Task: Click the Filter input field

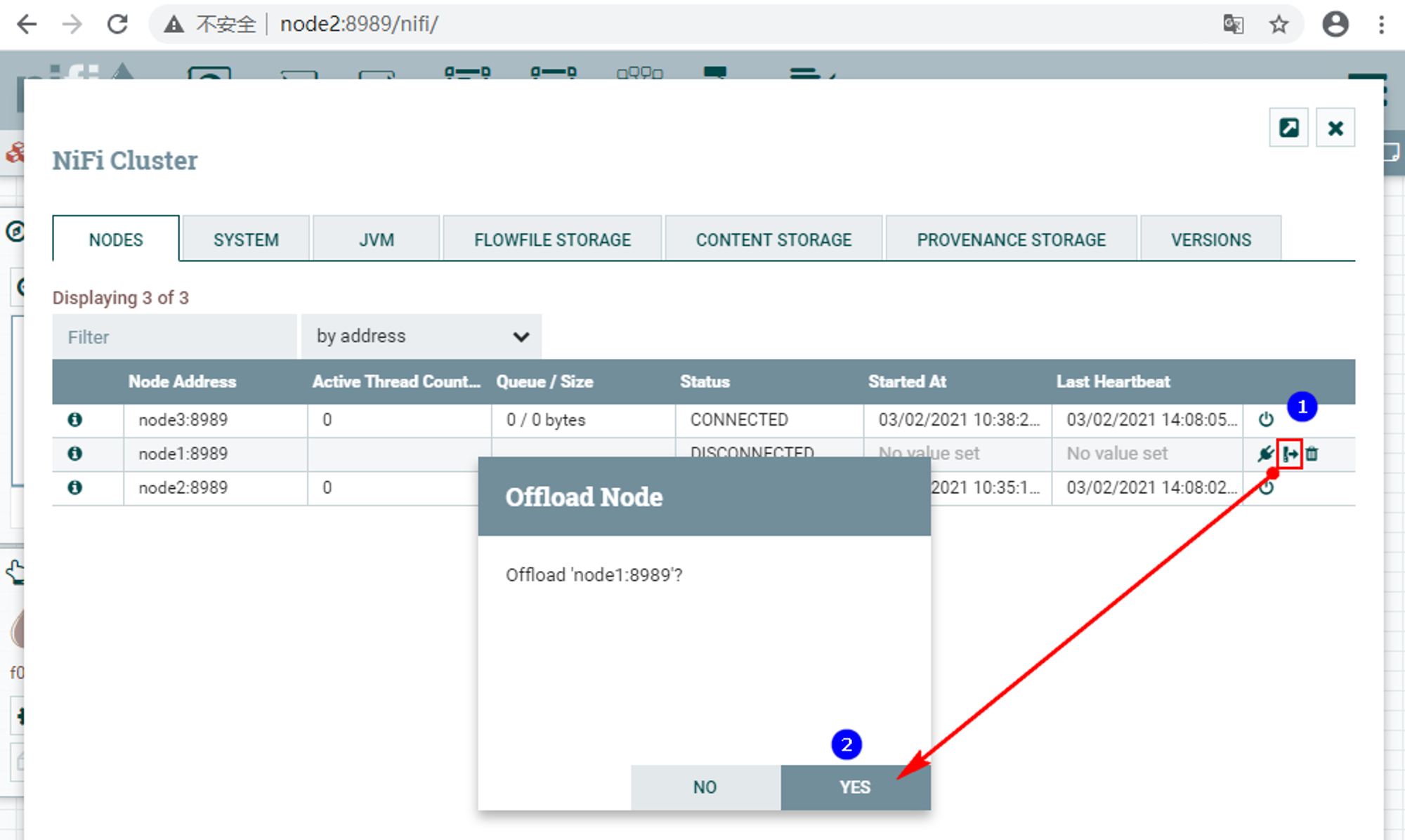Action: point(174,336)
